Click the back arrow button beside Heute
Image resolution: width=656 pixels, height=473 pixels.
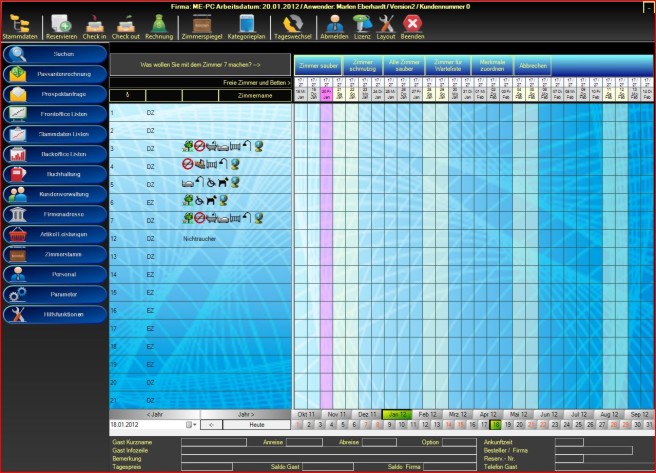[x=211, y=425]
